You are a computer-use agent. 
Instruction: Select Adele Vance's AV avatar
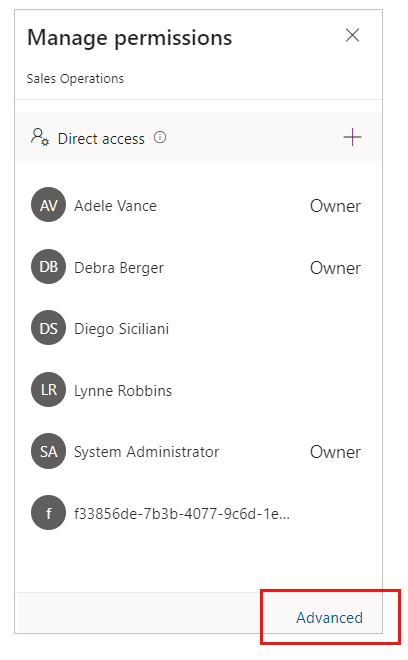point(48,205)
